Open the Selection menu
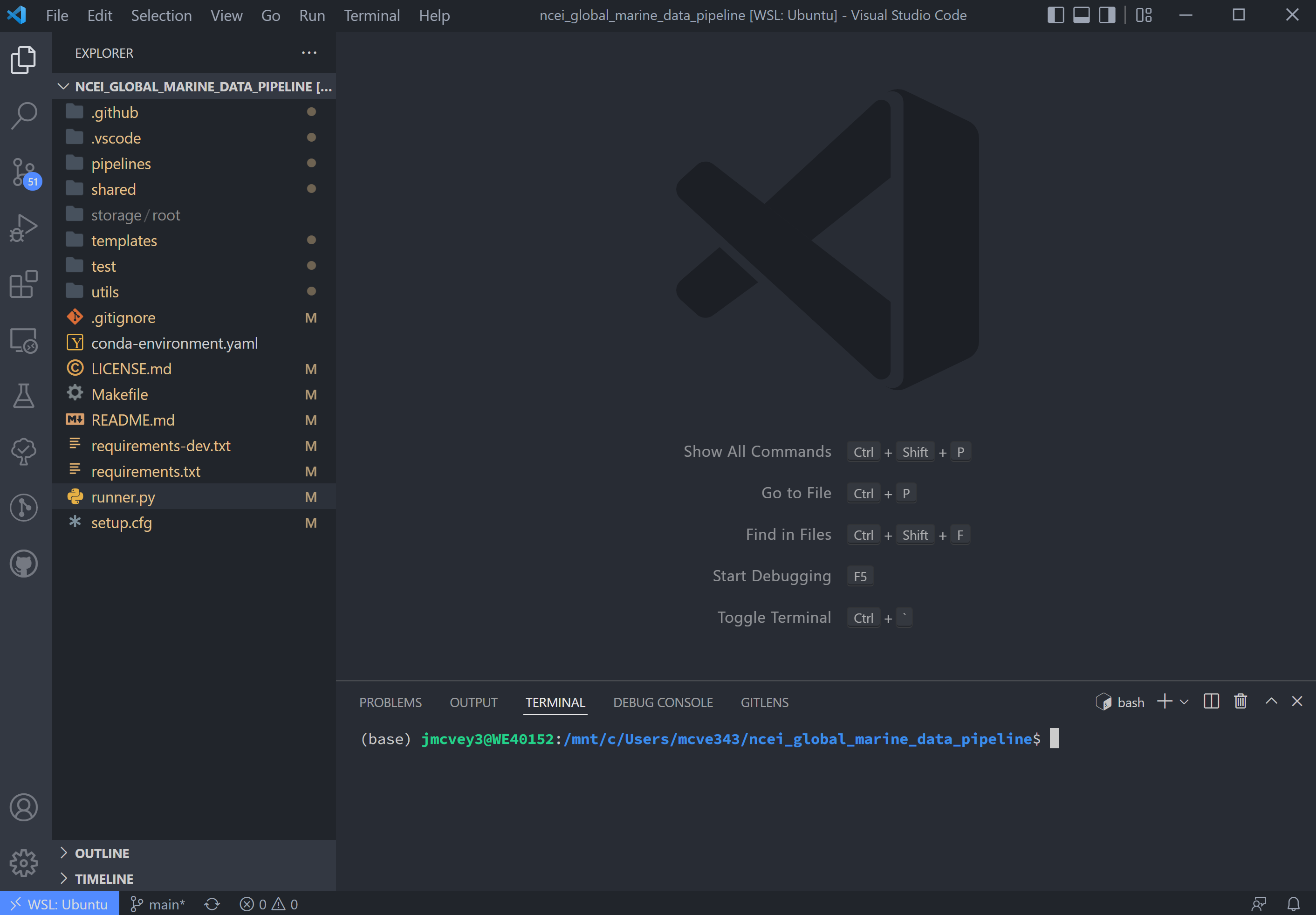This screenshot has width=1316, height=915. 161,15
